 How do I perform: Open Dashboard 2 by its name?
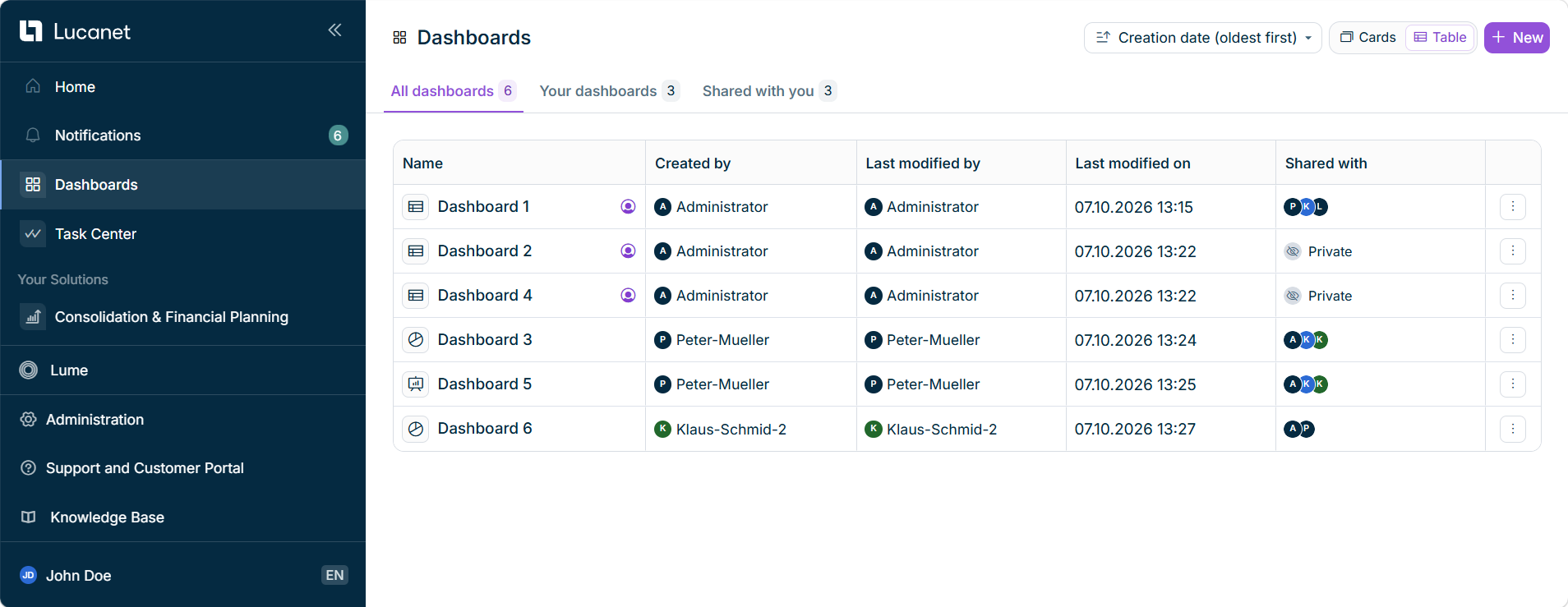[485, 251]
